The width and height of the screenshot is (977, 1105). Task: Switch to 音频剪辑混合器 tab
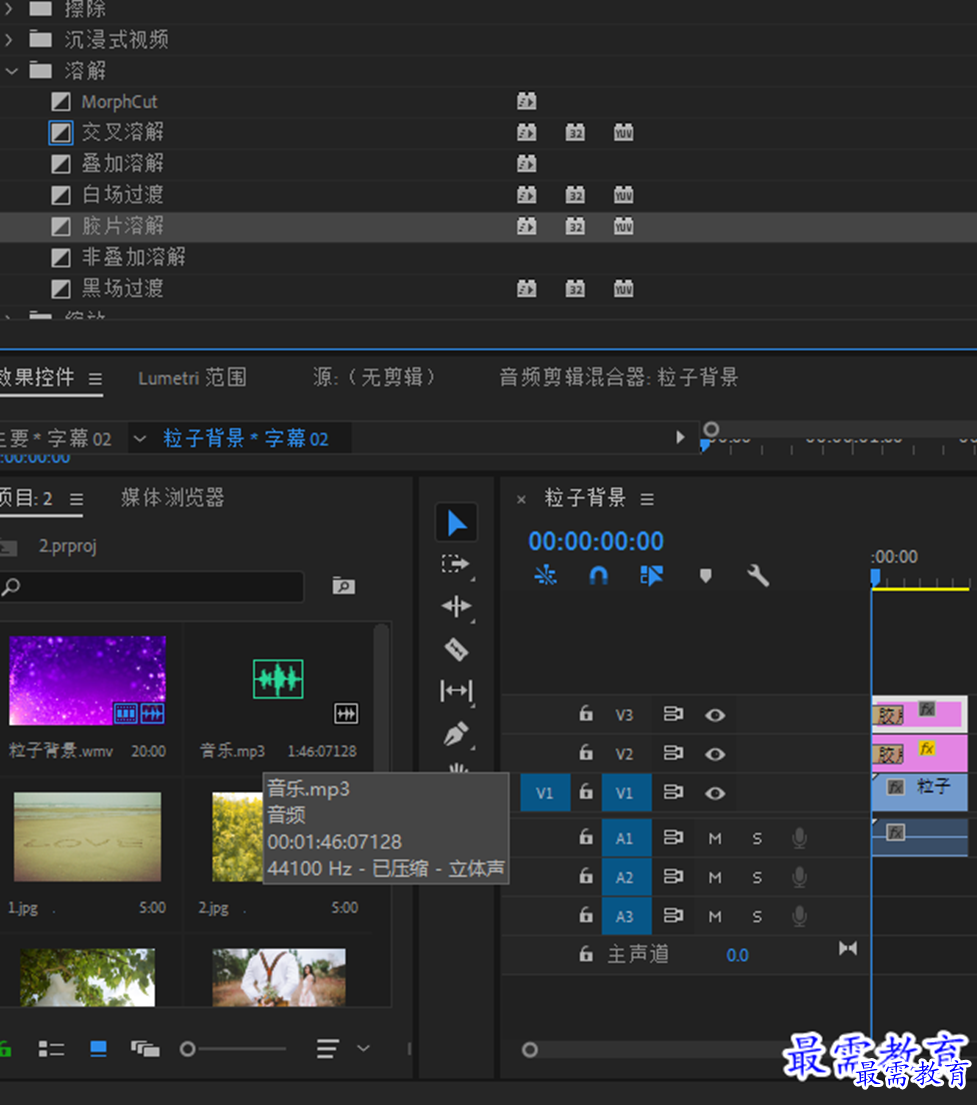[x=618, y=377]
